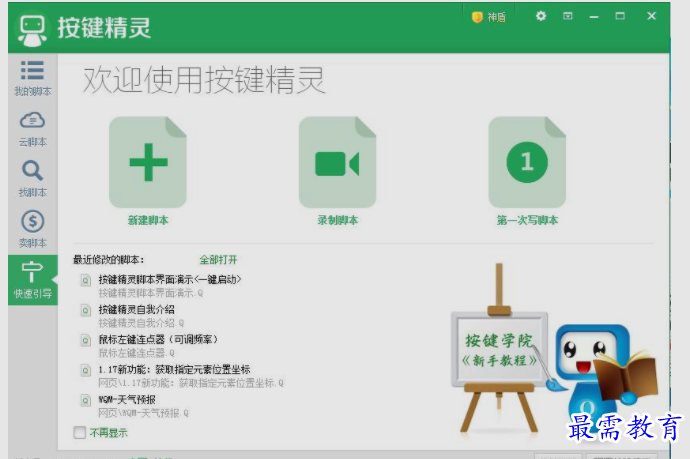Open the 第一次写脚本 tutorial icon
This screenshot has height=459, width=690.
(527, 162)
